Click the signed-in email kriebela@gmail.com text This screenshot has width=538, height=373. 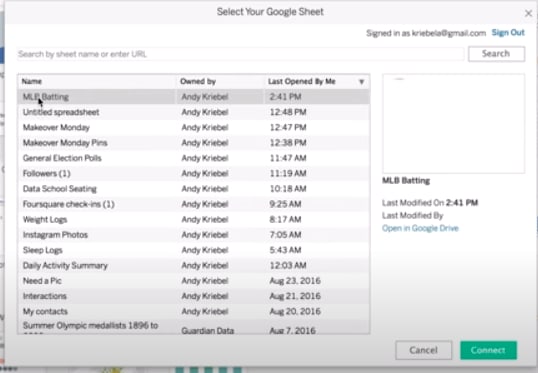[449, 33]
